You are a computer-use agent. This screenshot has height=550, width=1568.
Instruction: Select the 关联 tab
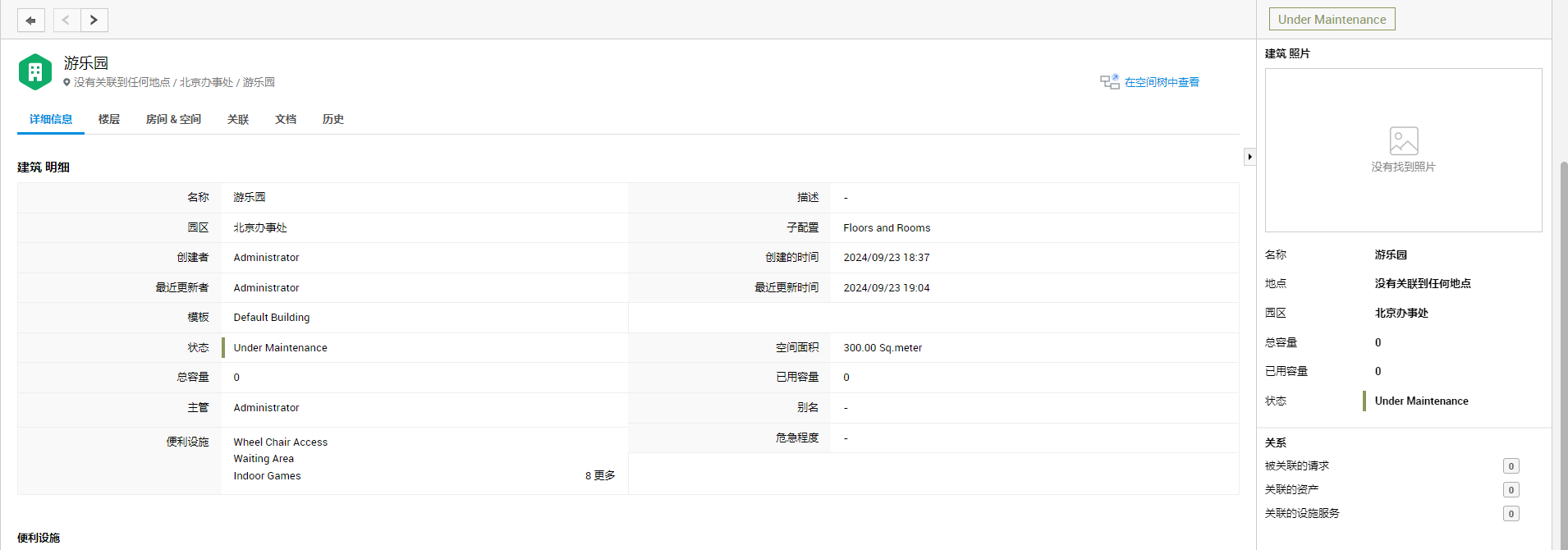click(238, 120)
